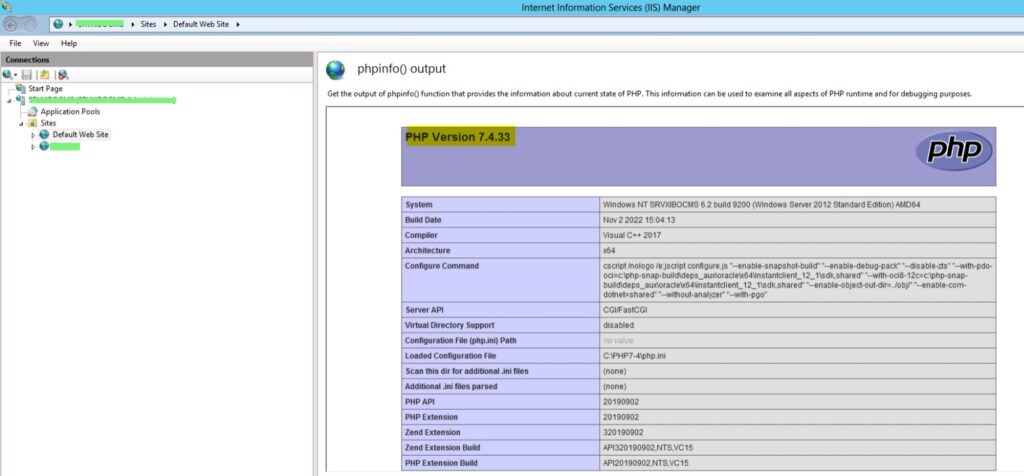Screen dimensions: 1024x476
Task: Click the 'Visual C++ 2017' value
Action: [630, 235]
